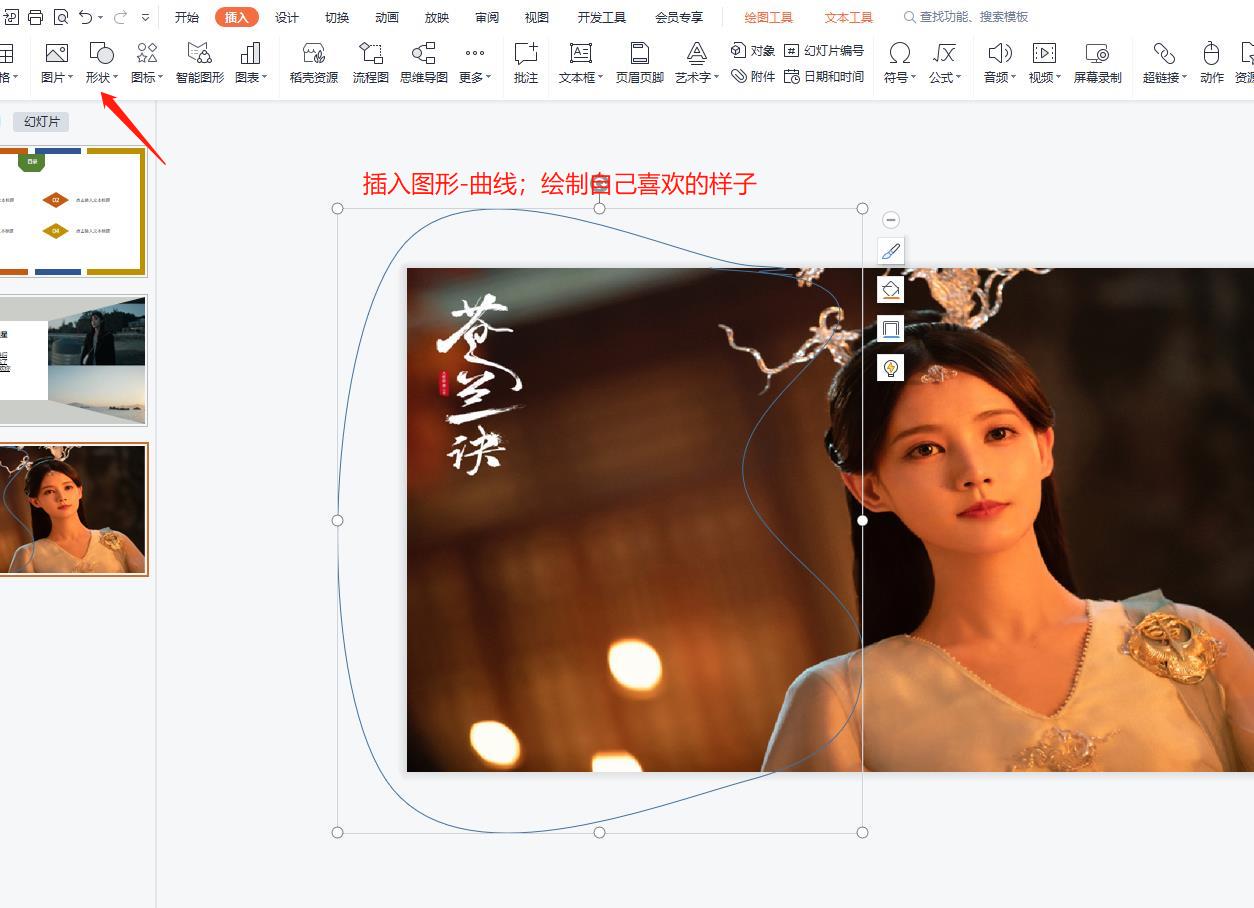
Task: Open the 开发工具 tab
Action: [602, 17]
